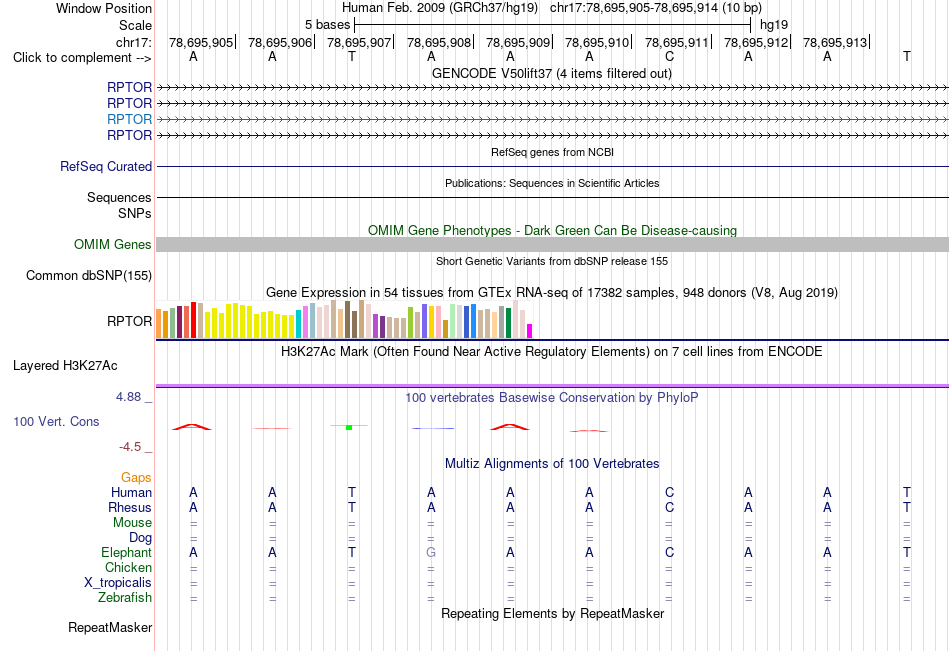Click the RepeatMasker track label
The height and width of the screenshot is (651, 950).
(110, 627)
